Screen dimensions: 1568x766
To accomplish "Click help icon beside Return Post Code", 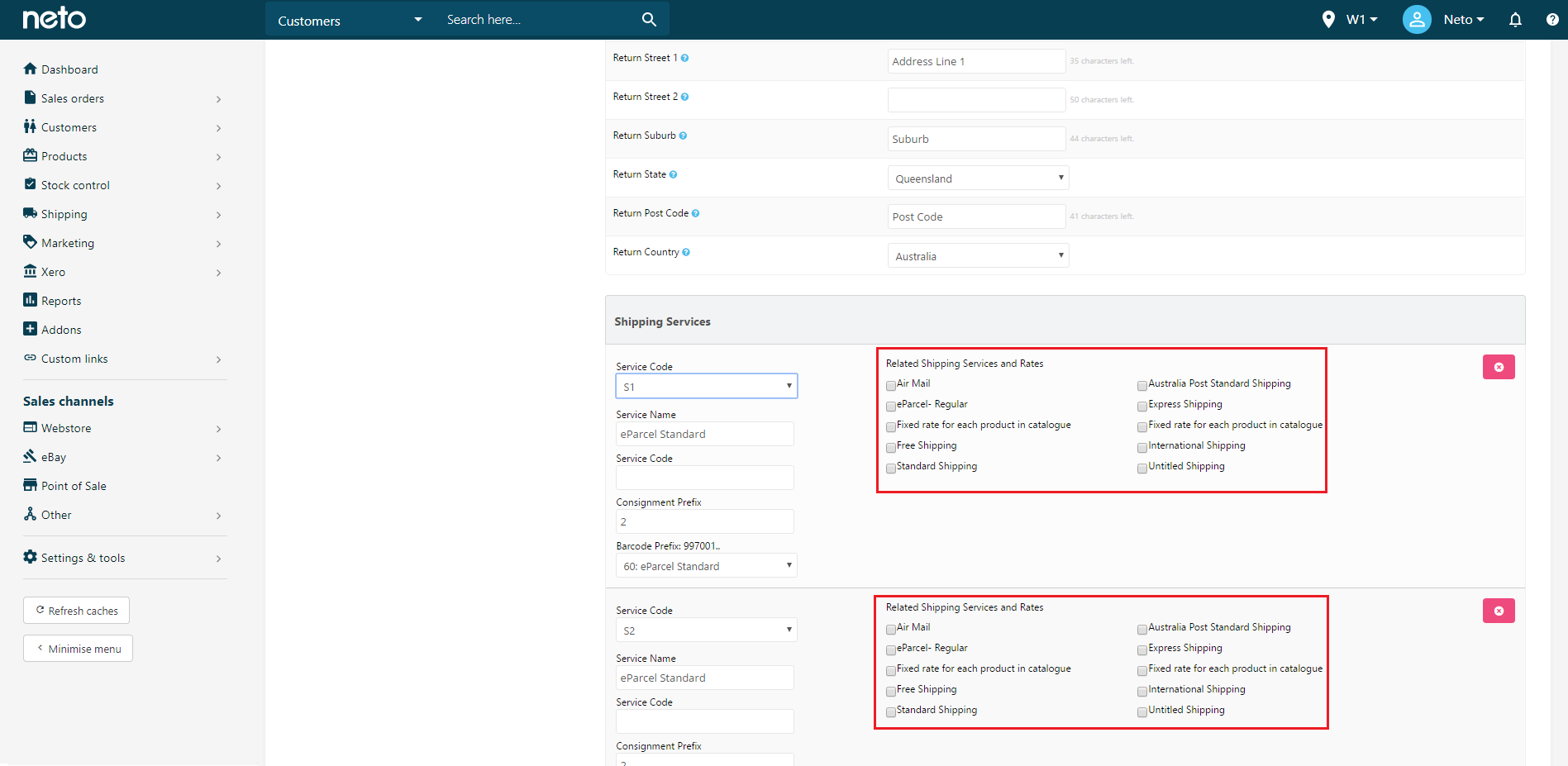I will 695,213.
